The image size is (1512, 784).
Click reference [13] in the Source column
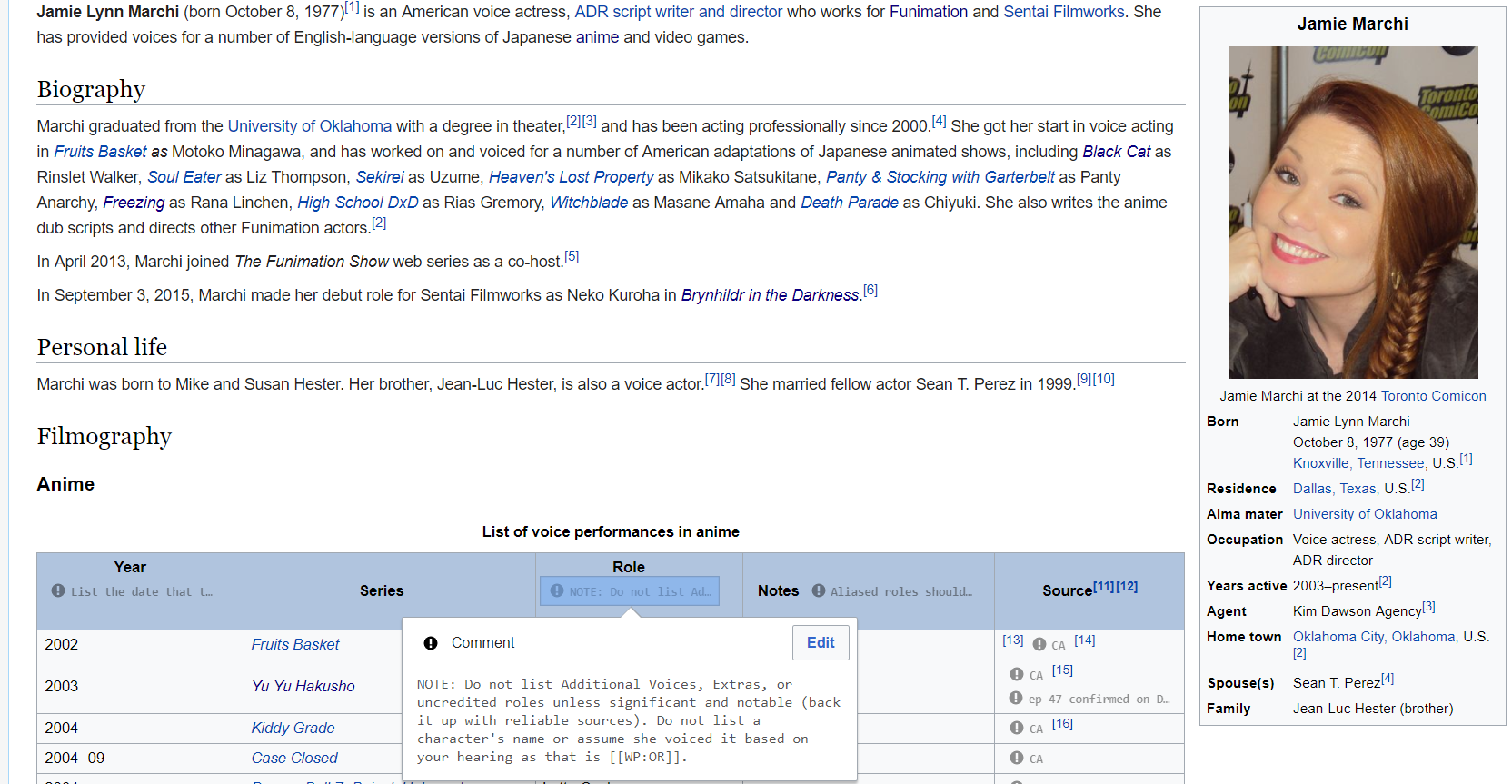[x=1013, y=640]
